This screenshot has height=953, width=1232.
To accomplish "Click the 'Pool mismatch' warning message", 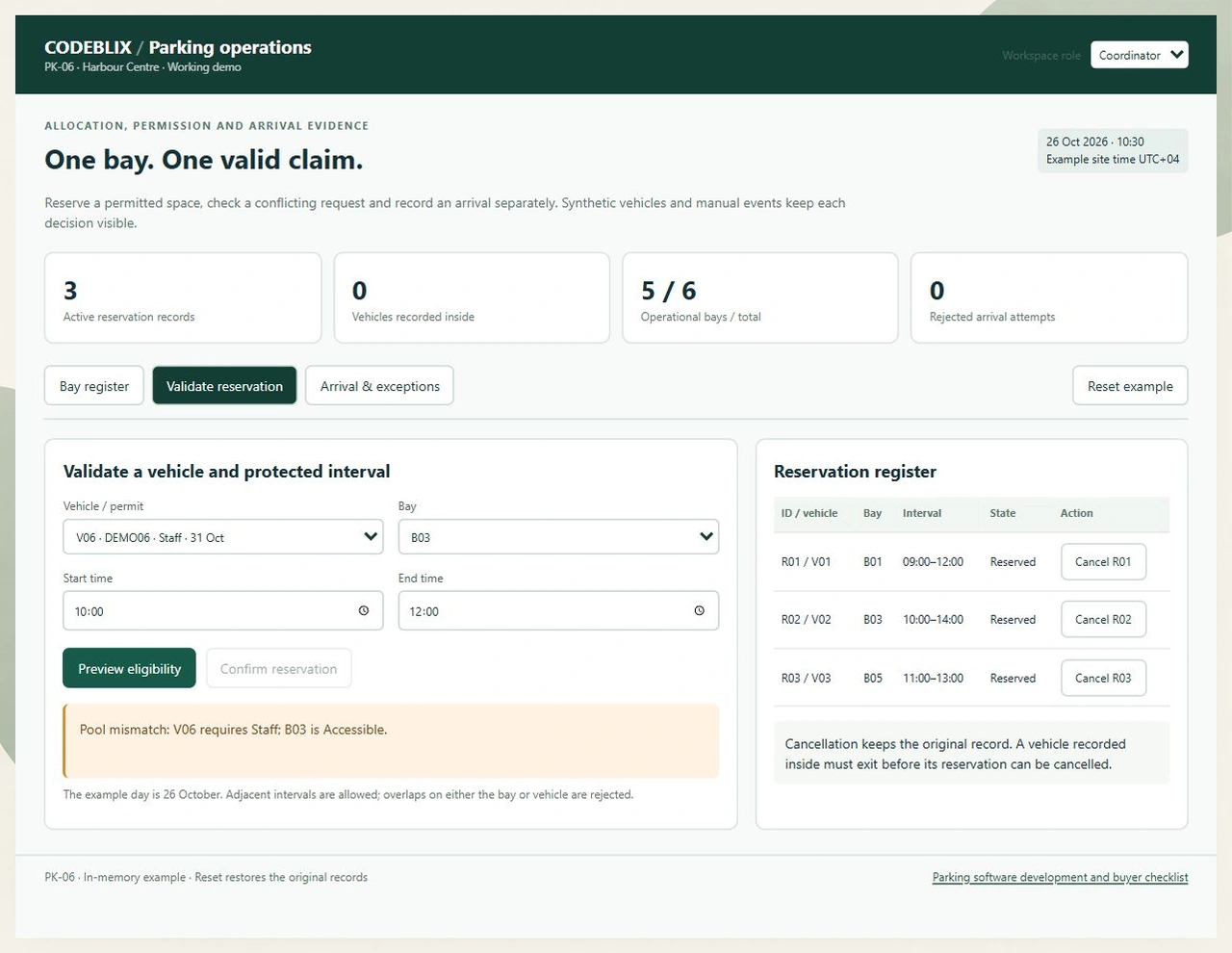I will [391, 741].
